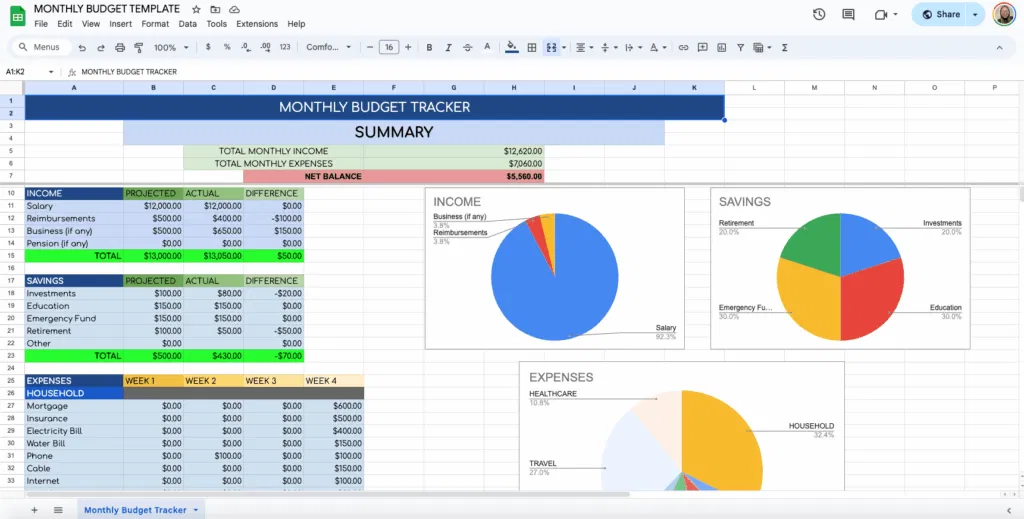Image resolution: width=1024 pixels, height=519 pixels.
Task: Open version history
Action: tap(819, 14)
